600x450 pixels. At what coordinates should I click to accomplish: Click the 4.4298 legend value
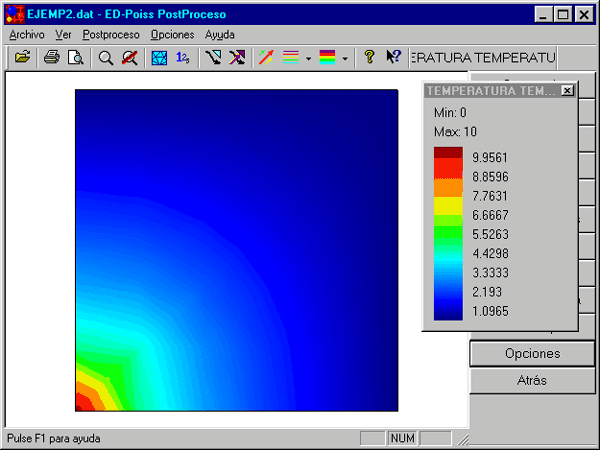point(490,253)
